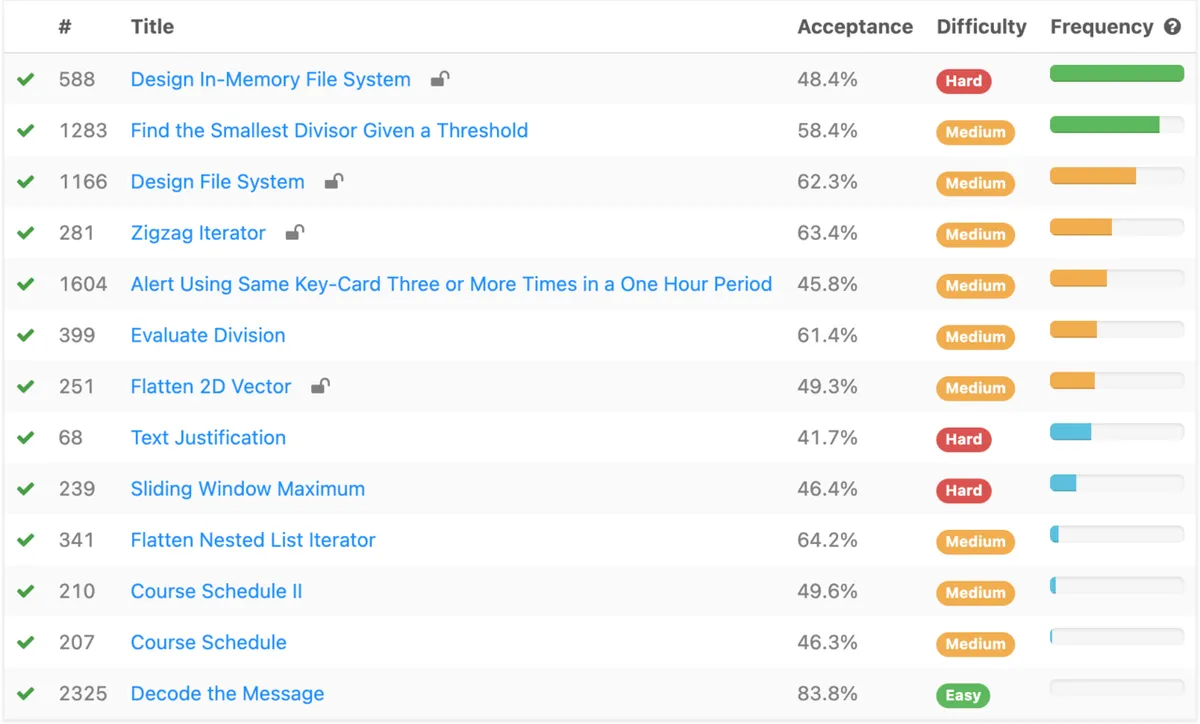Click the Frequency help question mark icon

click(x=1173, y=27)
